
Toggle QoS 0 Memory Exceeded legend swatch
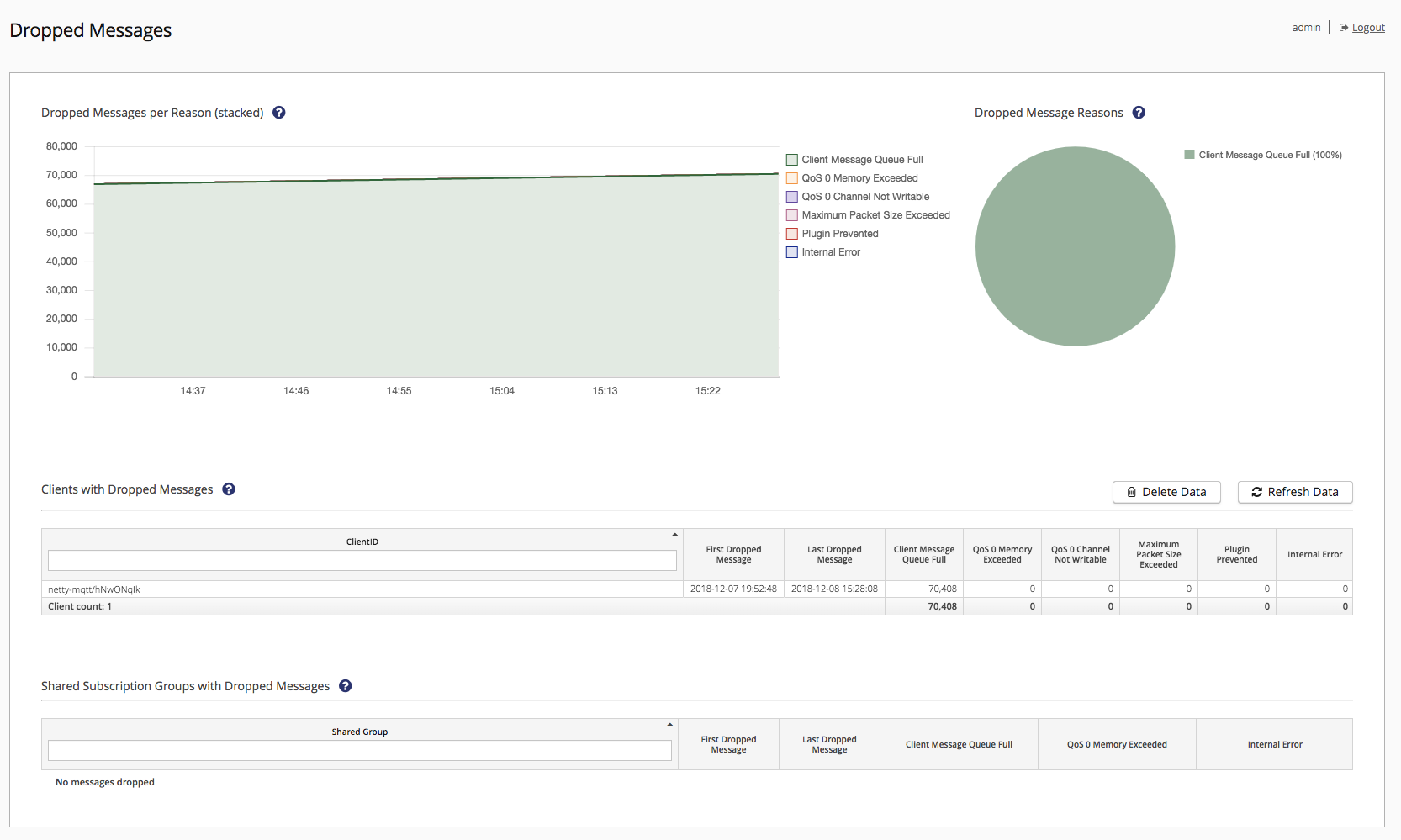pyautogui.click(x=792, y=178)
